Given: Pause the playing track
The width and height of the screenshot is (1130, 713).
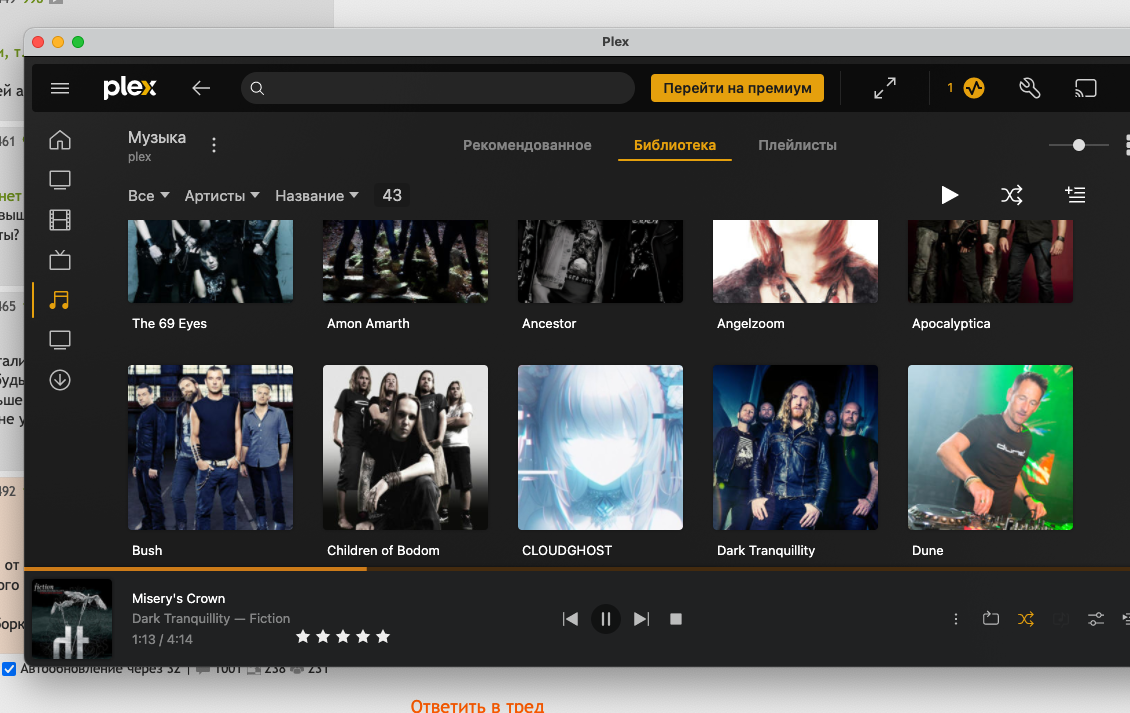Looking at the screenshot, I should coord(605,619).
